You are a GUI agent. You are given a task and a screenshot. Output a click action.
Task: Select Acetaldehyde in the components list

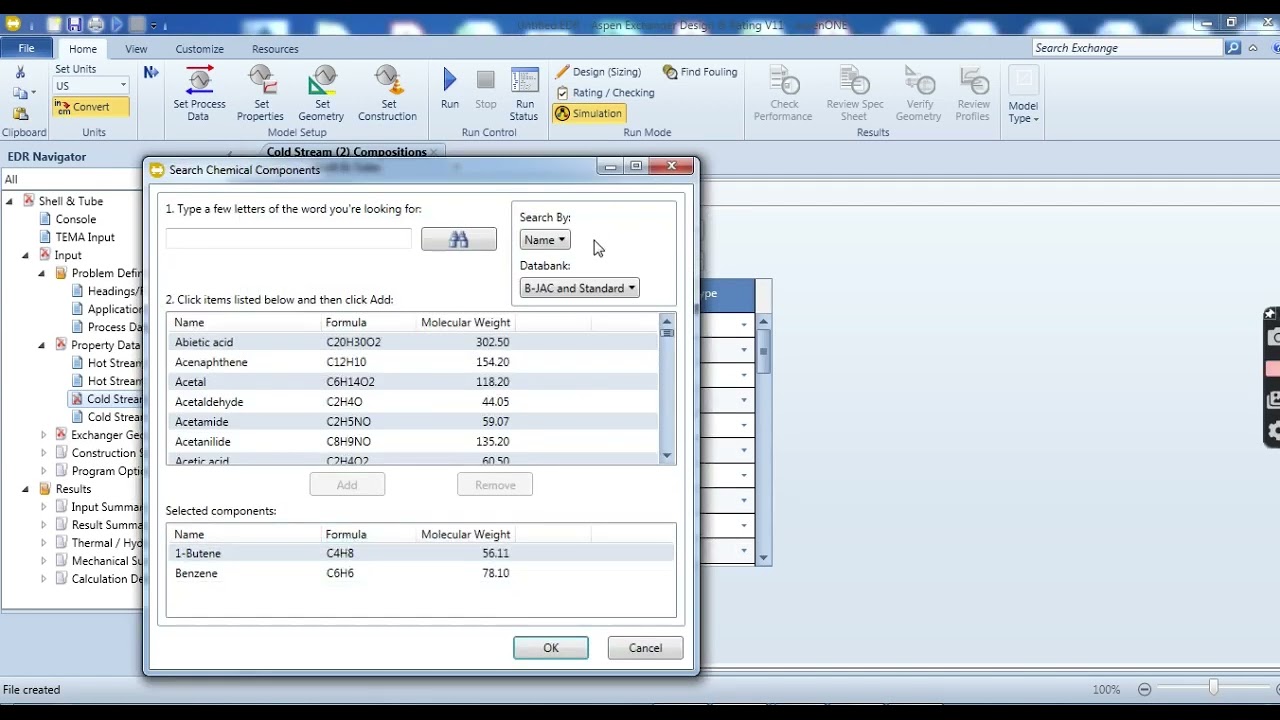click(413, 402)
